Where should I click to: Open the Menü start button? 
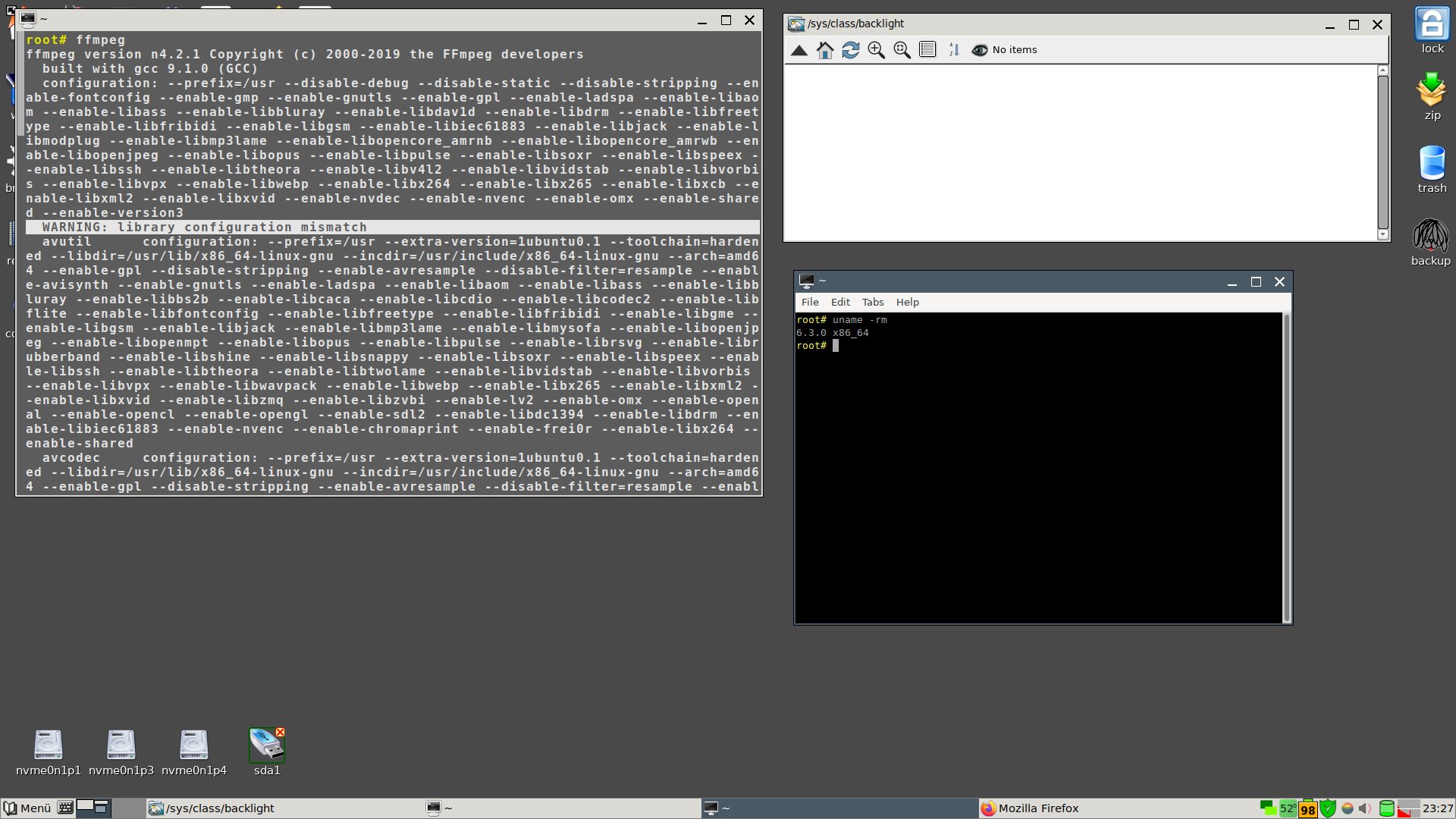click(x=27, y=808)
